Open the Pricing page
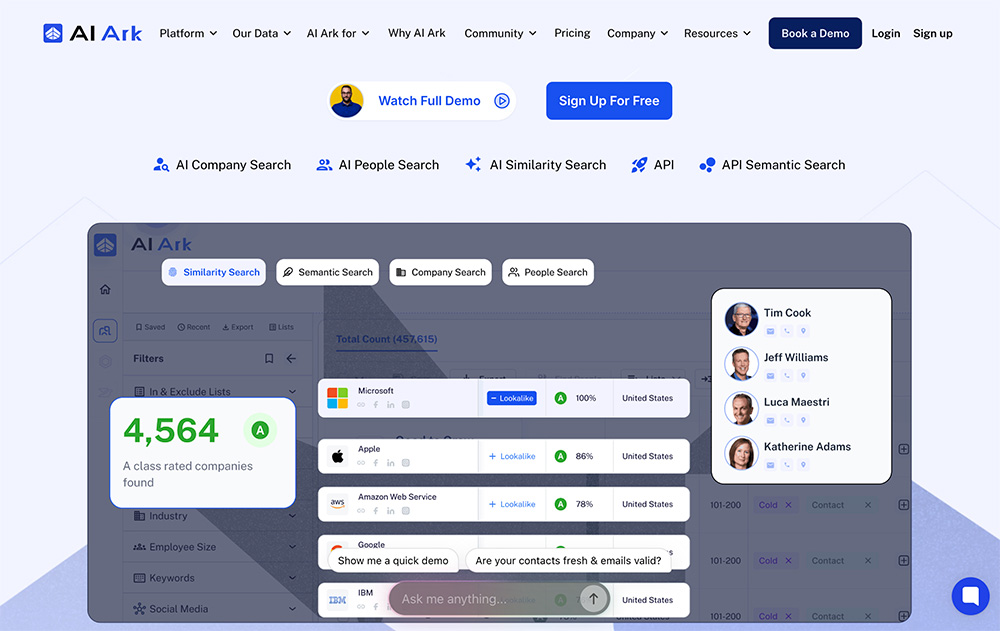Image resolution: width=1000 pixels, height=631 pixels. click(x=572, y=33)
